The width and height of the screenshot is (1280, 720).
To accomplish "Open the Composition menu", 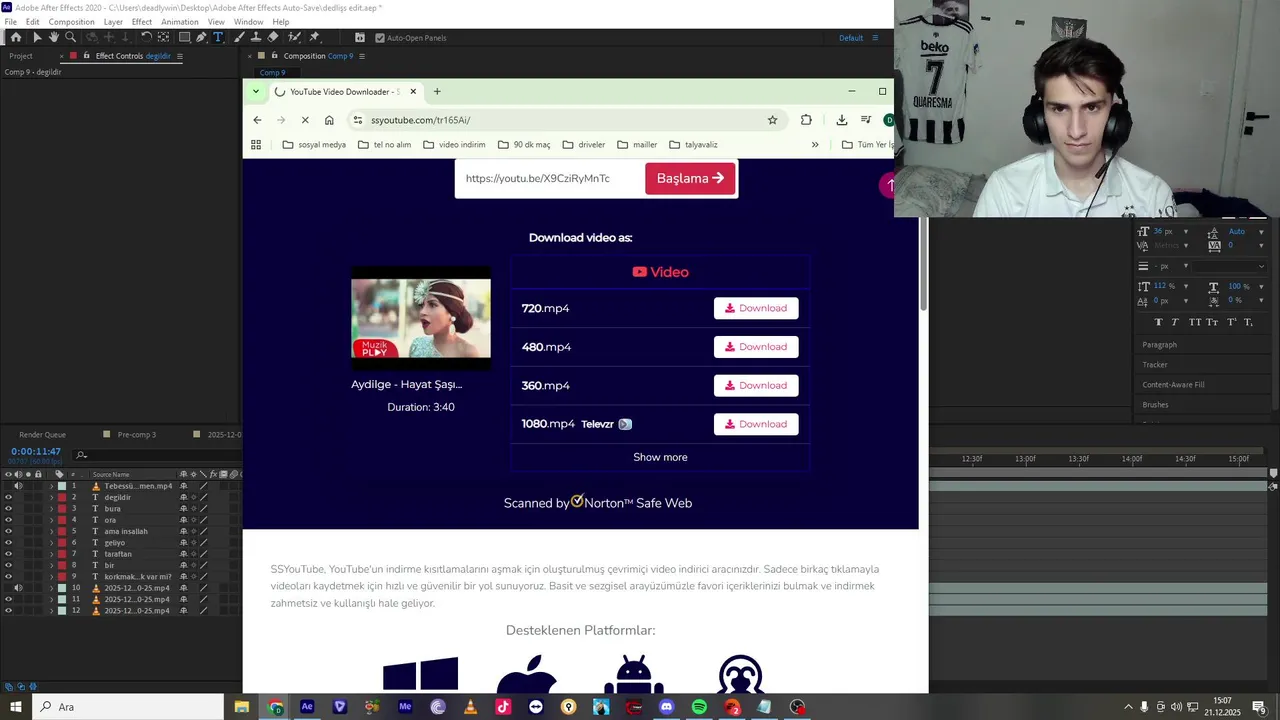I will coord(71,22).
